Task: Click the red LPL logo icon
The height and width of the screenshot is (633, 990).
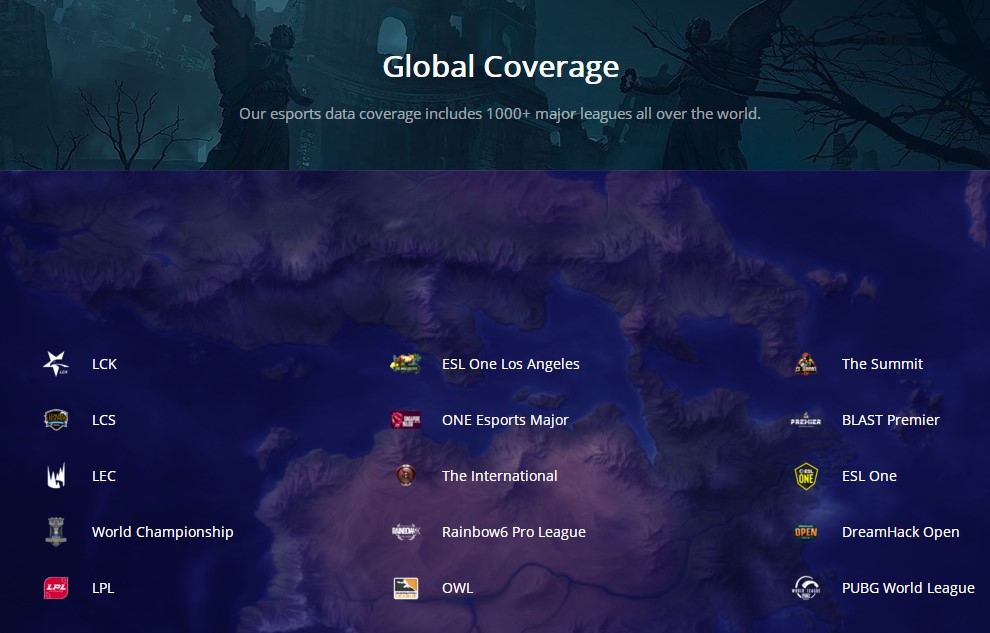Action: (56, 588)
